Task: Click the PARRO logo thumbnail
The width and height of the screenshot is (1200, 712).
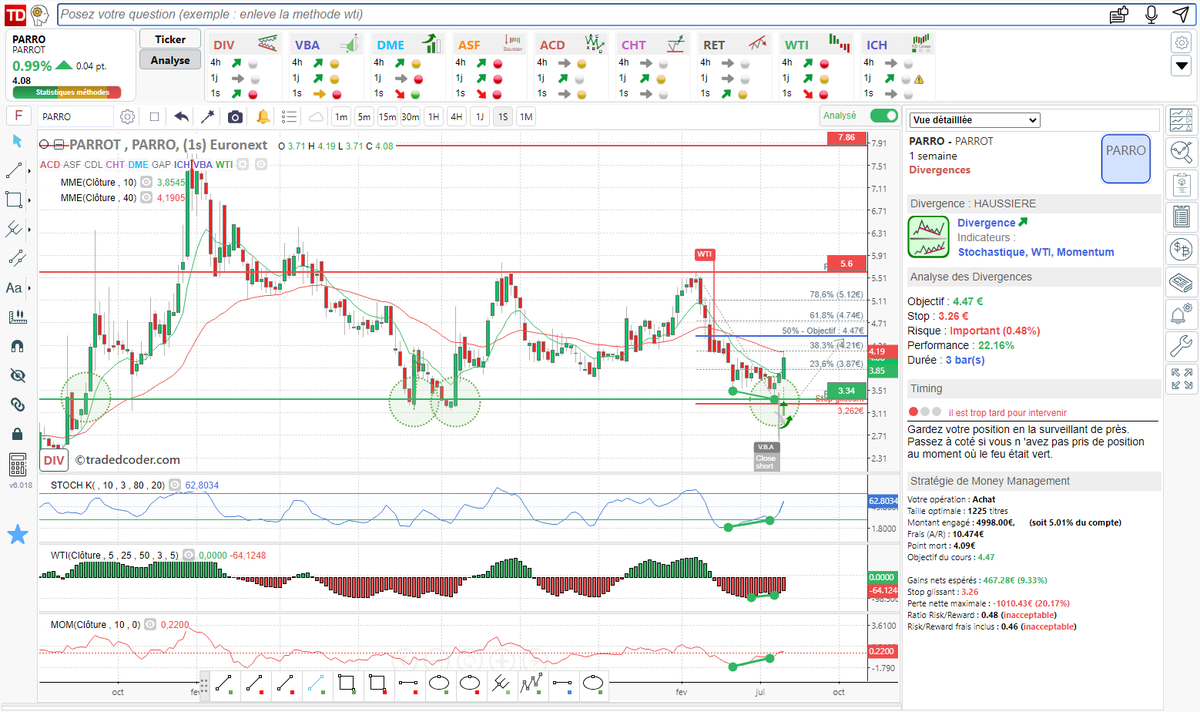Action: tap(1126, 158)
